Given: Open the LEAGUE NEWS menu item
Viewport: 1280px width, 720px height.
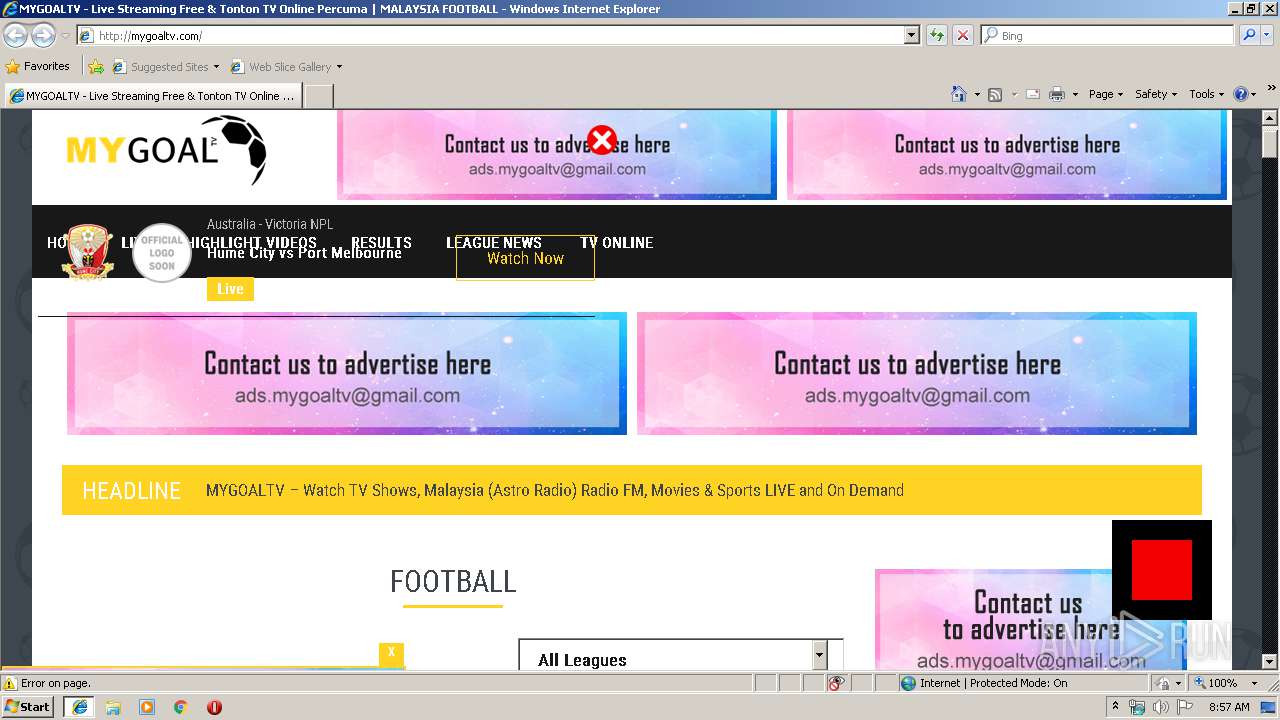Looking at the screenshot, I should pyautogui.click(x=494, y=243).
